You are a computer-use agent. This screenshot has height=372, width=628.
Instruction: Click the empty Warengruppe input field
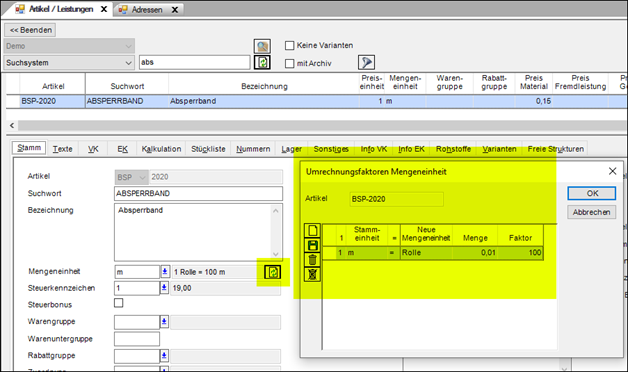point(137,322)
